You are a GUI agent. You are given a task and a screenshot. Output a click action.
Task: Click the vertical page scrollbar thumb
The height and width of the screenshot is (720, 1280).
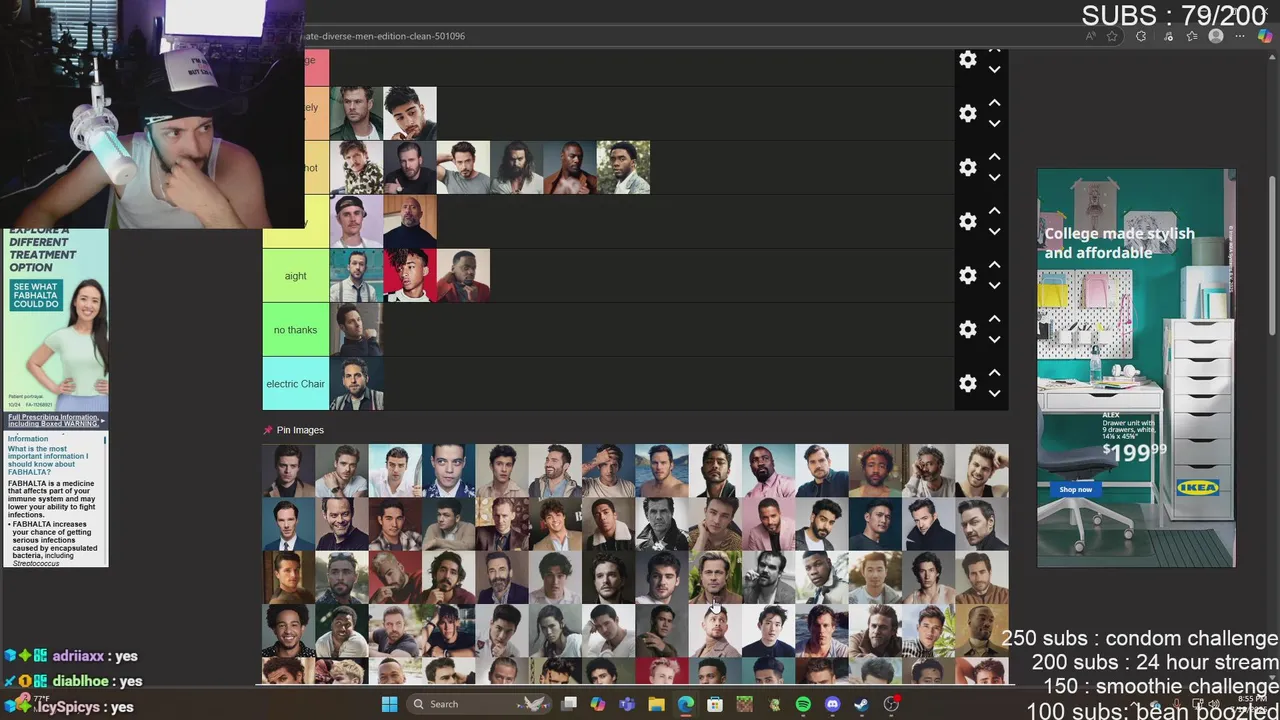pos(1272,255)
